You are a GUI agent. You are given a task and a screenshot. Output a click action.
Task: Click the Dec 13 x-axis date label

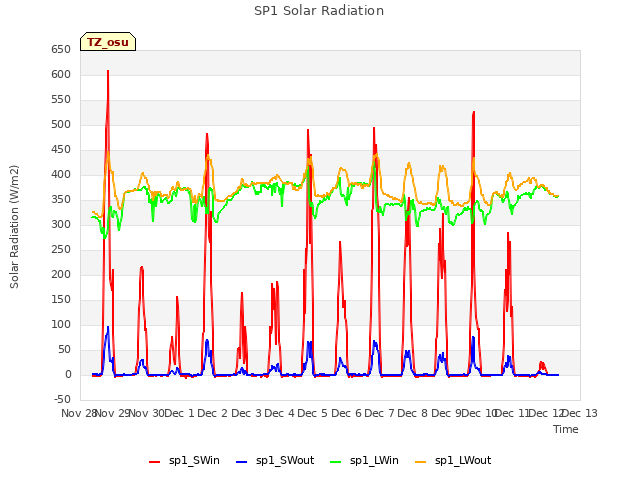[580, 413]
